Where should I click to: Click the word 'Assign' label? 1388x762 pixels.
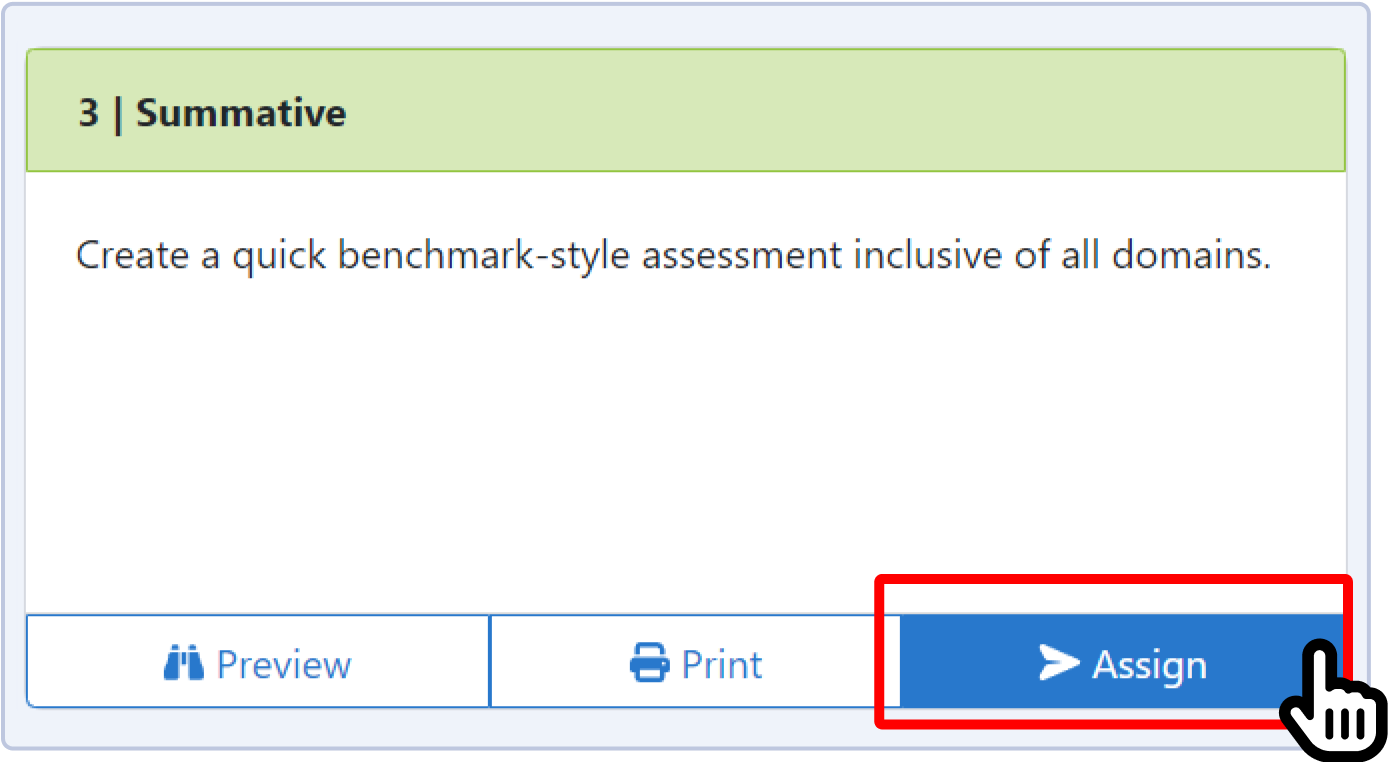[x=1149, y=664]
